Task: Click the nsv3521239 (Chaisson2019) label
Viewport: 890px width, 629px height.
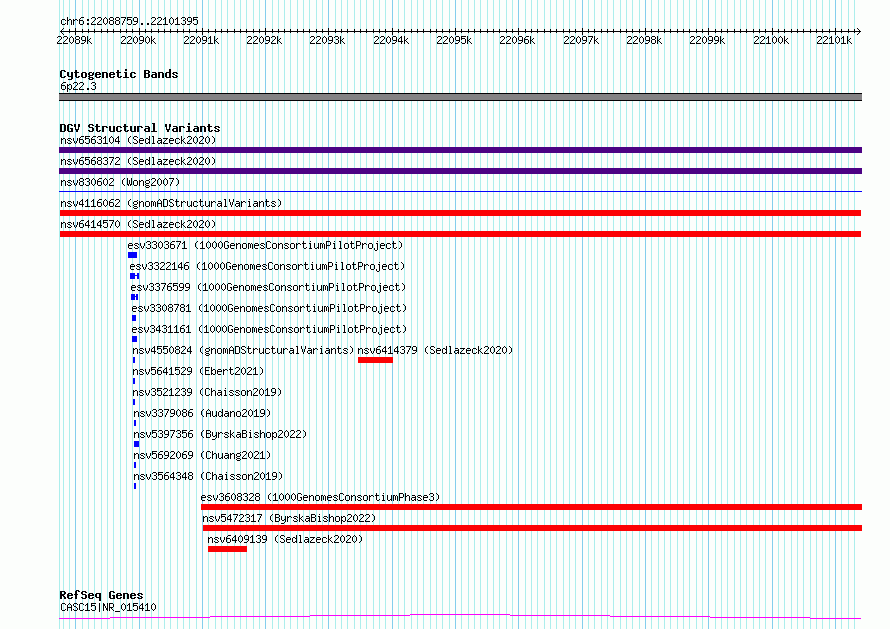Action: tap(207, 392)
